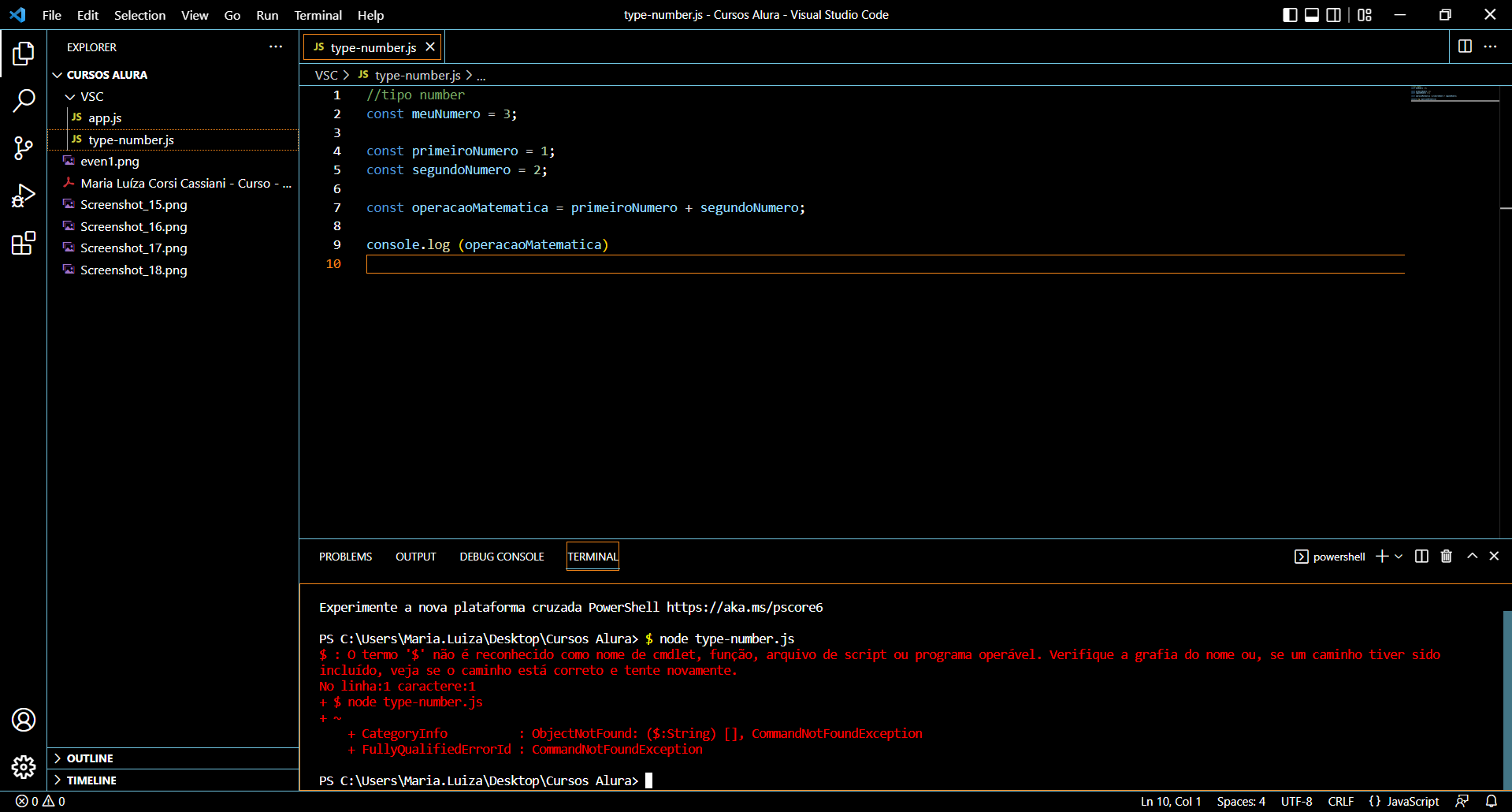This screenshot has height=812, width=1512.
Task: Open Maria Luíza Corsi Cassiani PDF file
Action: [173, 183]
